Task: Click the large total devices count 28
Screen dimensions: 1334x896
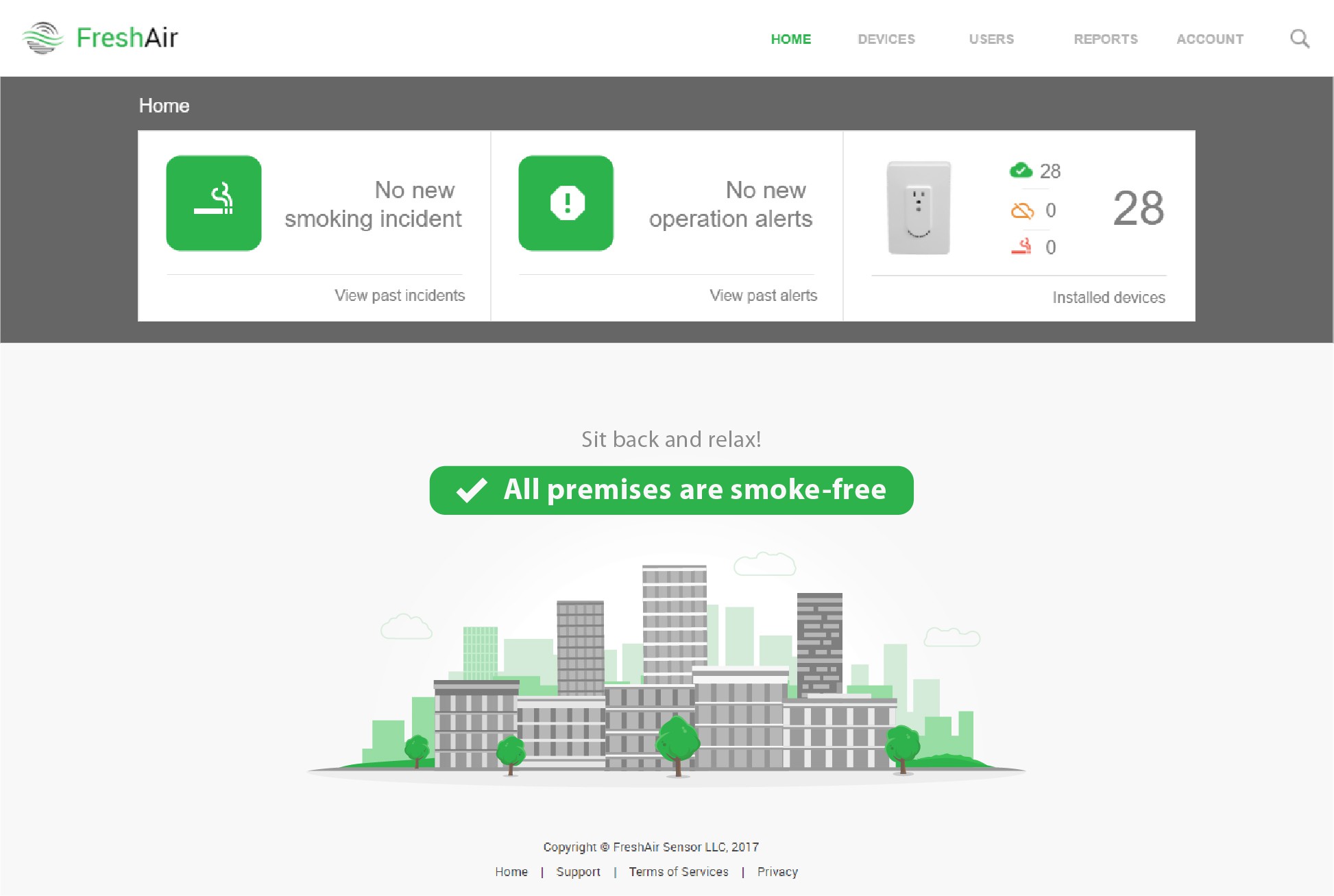Action: (x=1138, y=208)
